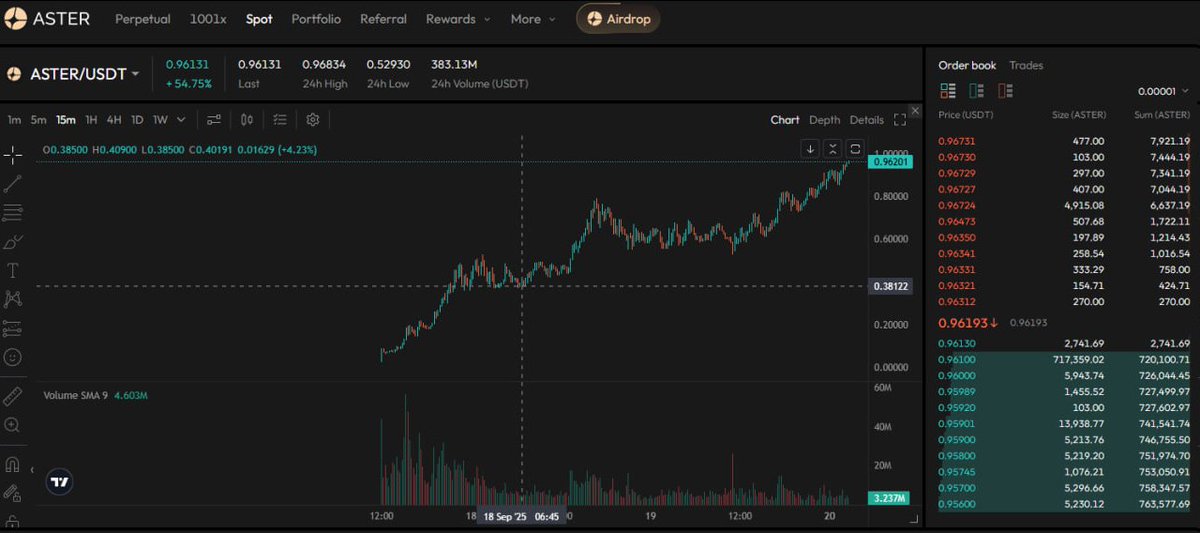Select the 1H timeframe
Screen dimensions: 1200x533
[x=91, y=120]
